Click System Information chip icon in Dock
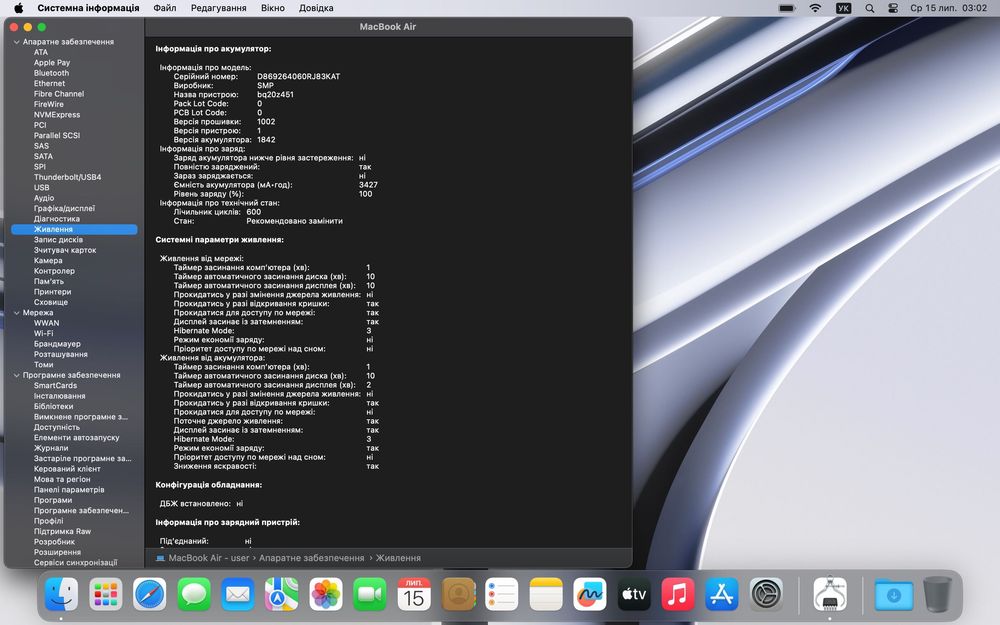This screenshot has height=625, width=1000. [x=830, y=594]
